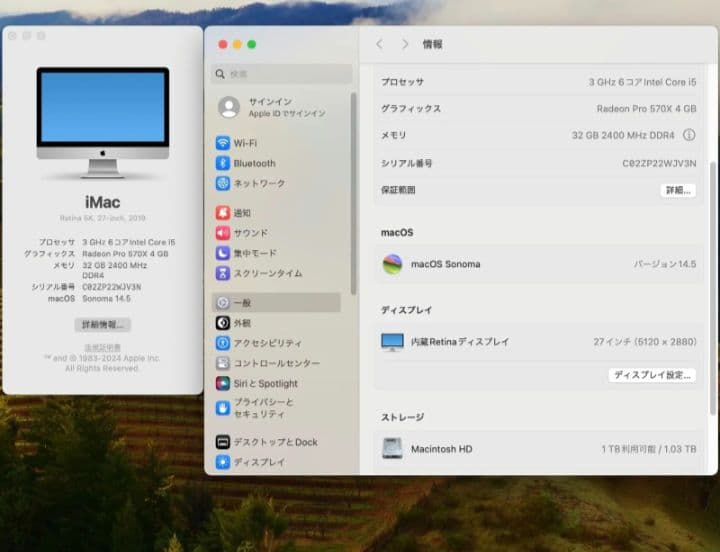Open the 集中モード moon icon
Viewport: 720px width, 552px height.
coord(223,253)
